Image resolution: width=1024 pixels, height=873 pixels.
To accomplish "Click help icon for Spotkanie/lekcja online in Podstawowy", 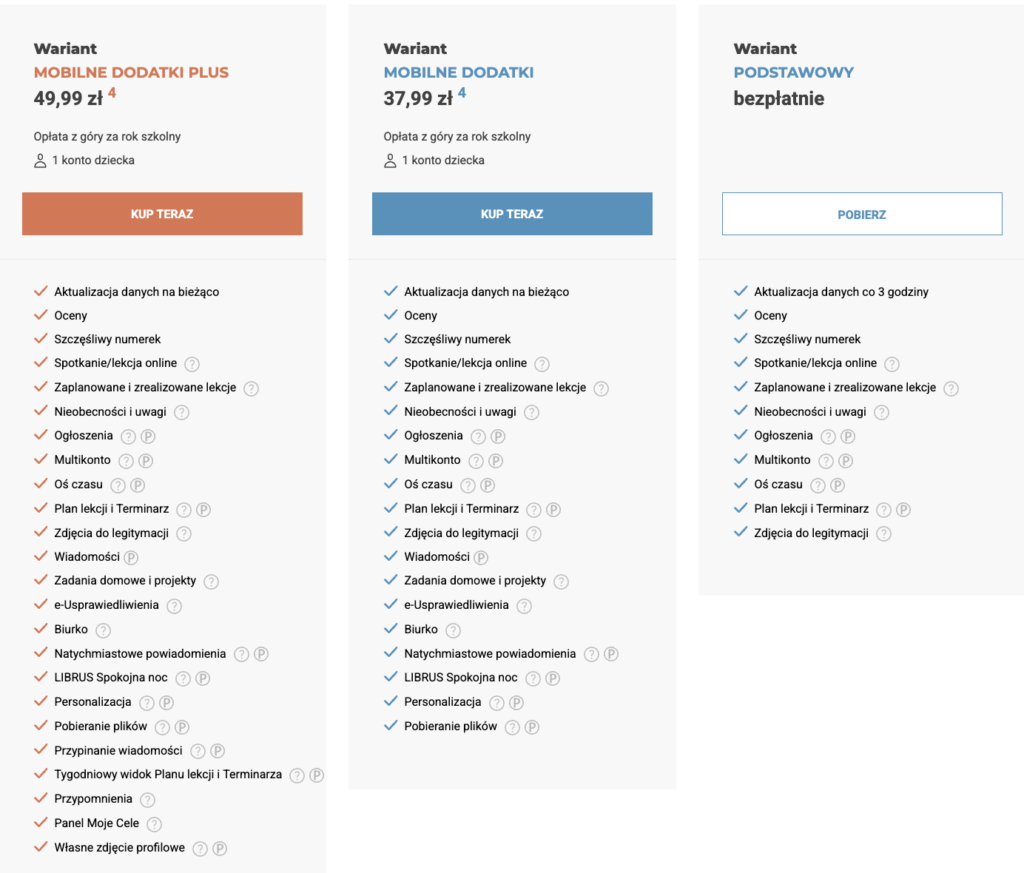I will 892,364.
